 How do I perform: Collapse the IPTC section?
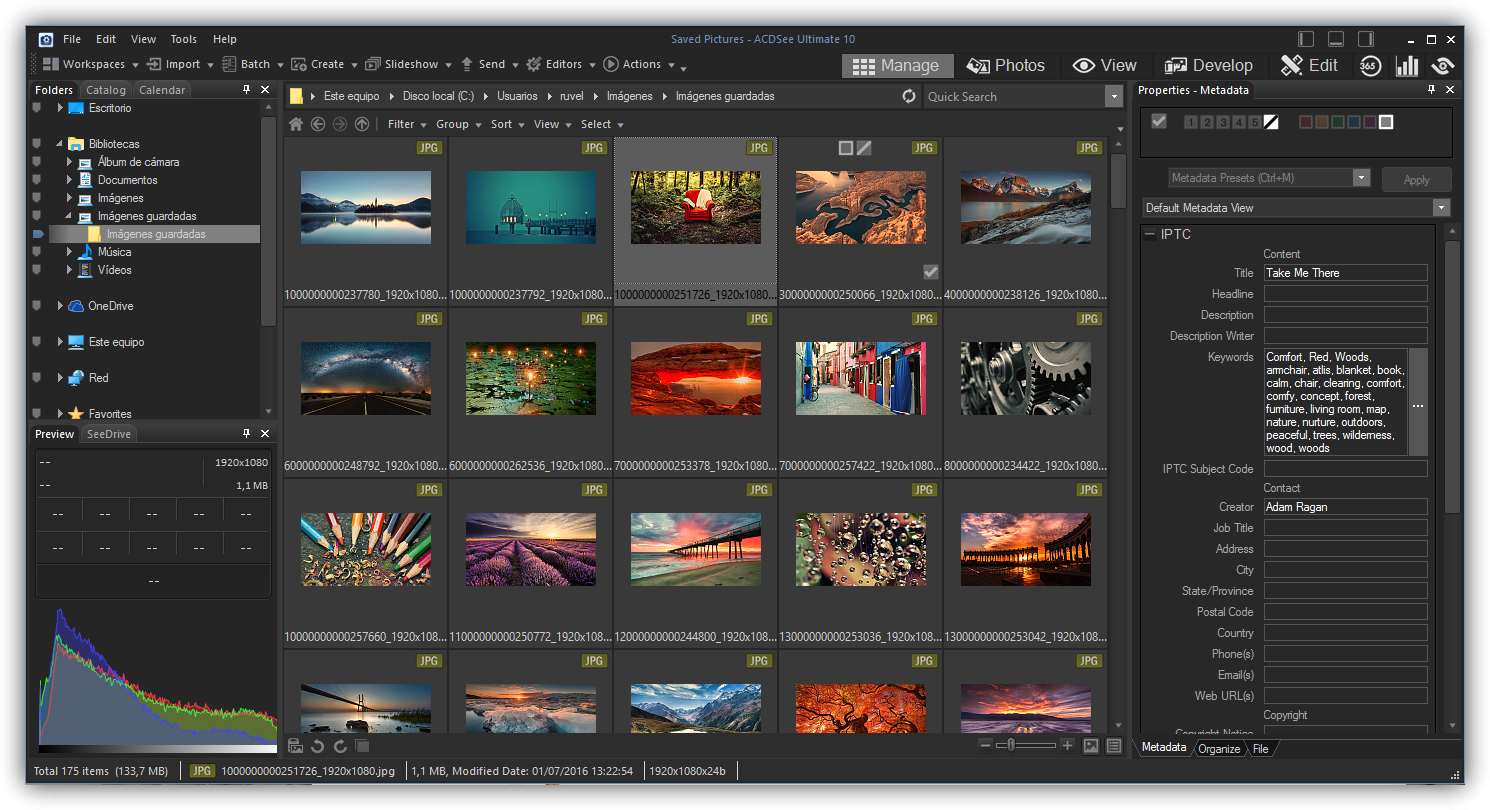tap(1150, 235)
